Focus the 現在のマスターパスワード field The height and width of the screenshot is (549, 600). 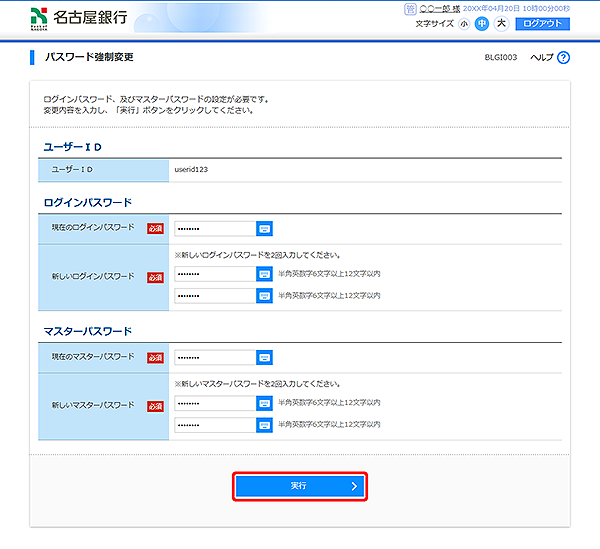213,357
